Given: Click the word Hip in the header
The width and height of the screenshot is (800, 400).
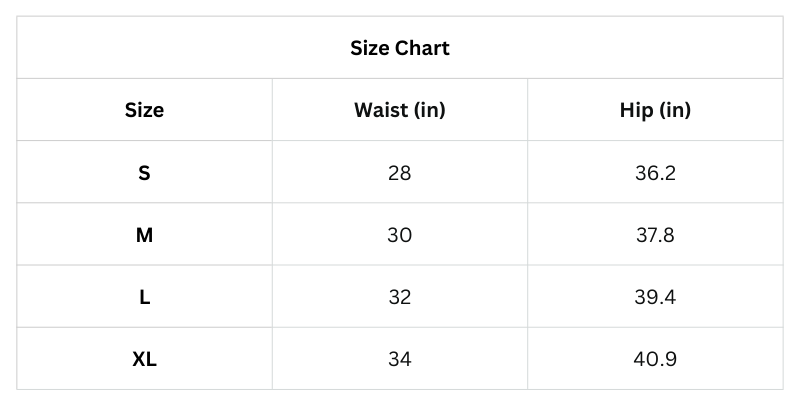Looking at the screenshot, I should pyautogui.click(x=636, y=110).
